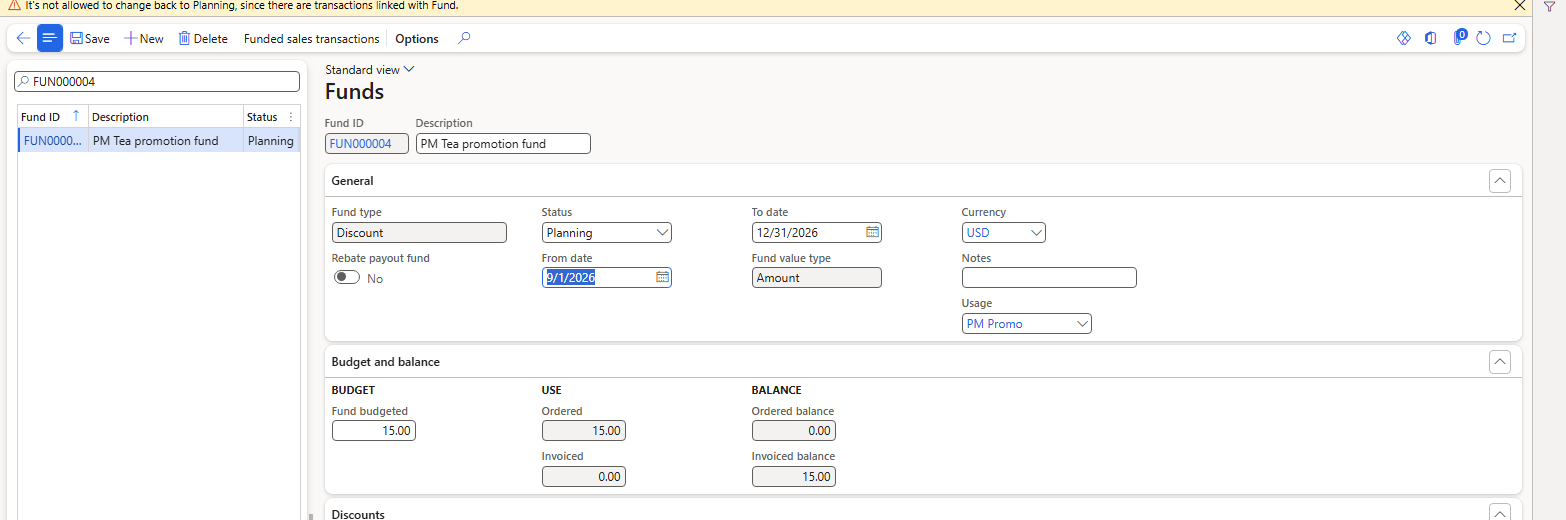Open form in new window

click(1510, 38)
